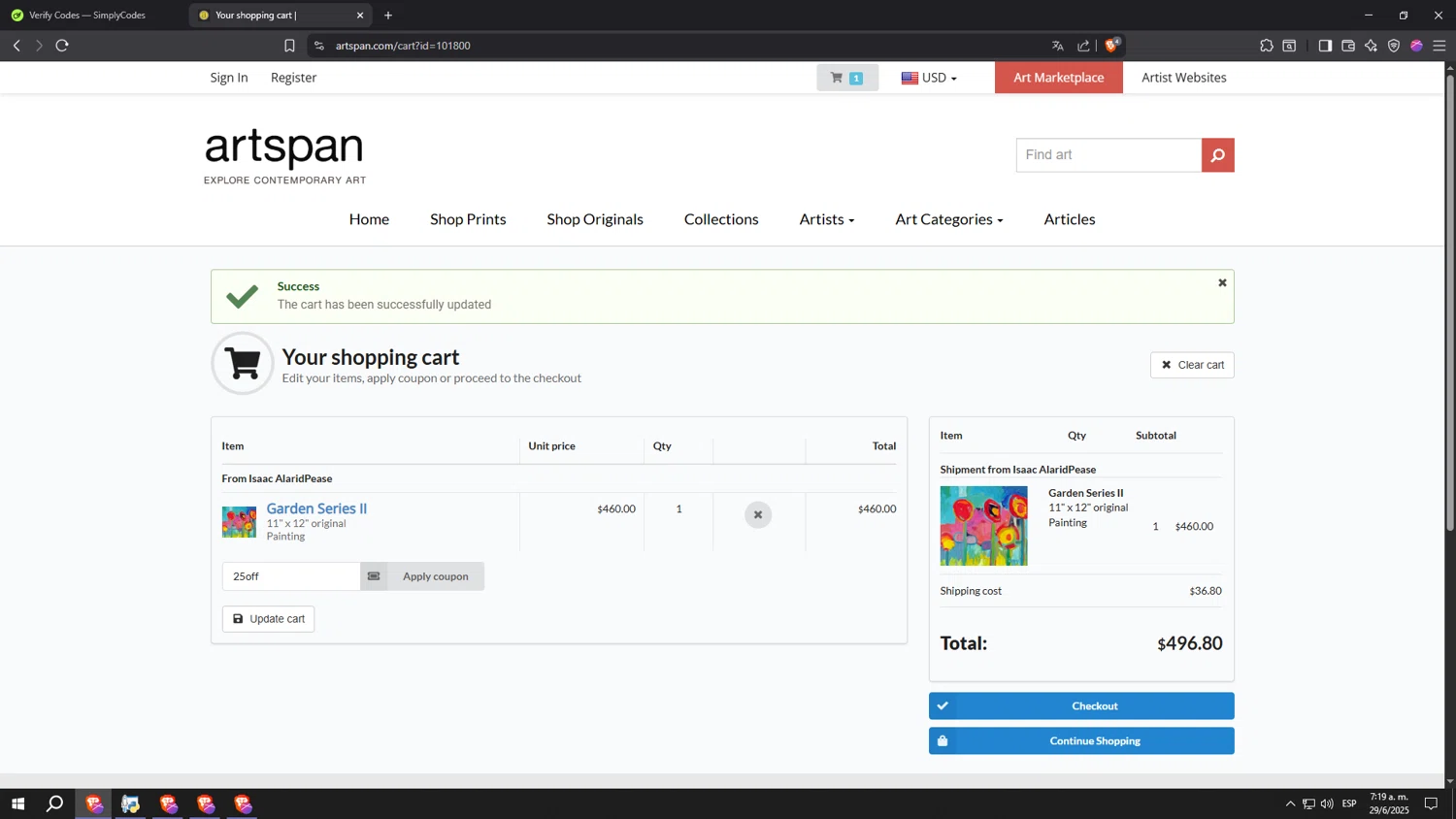Open the Garden Series II item link
1456x819 pixels.
(316, 508)
